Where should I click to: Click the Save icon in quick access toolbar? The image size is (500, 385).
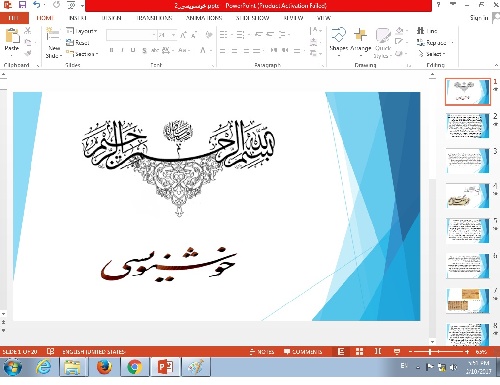22,5
